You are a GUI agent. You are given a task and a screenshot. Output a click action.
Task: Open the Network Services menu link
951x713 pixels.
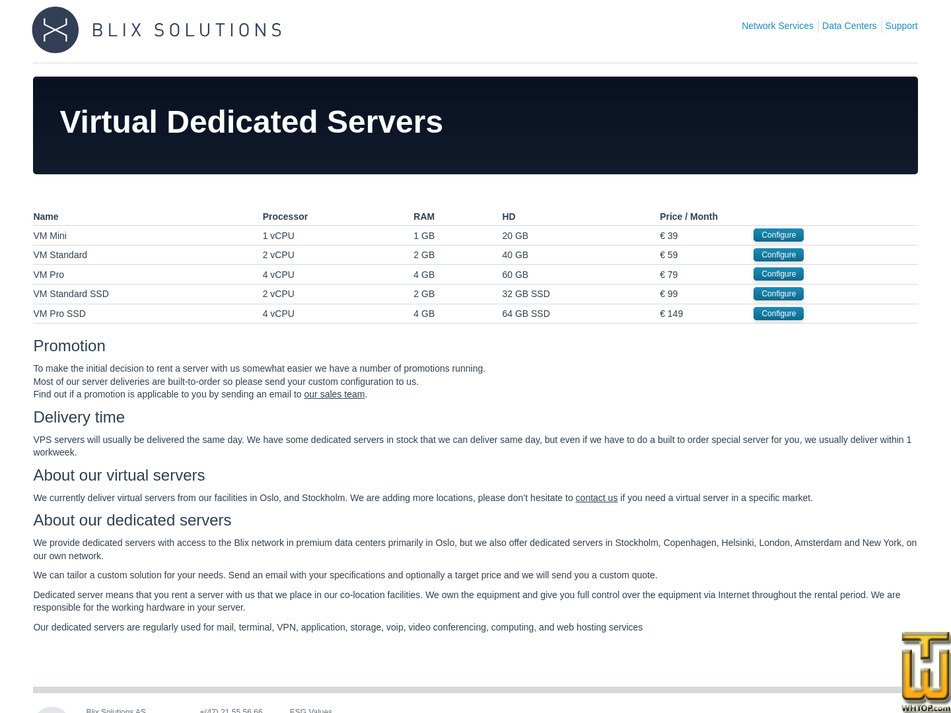click(777, 26)
